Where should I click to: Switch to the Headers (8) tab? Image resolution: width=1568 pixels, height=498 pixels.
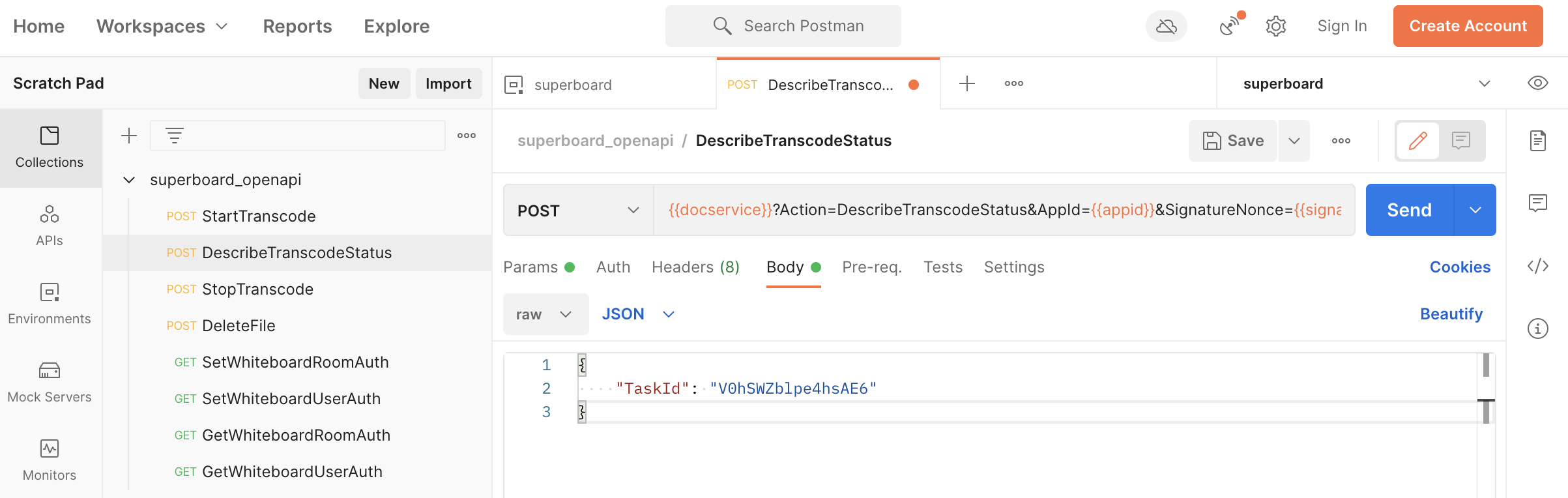click(695, 267)
